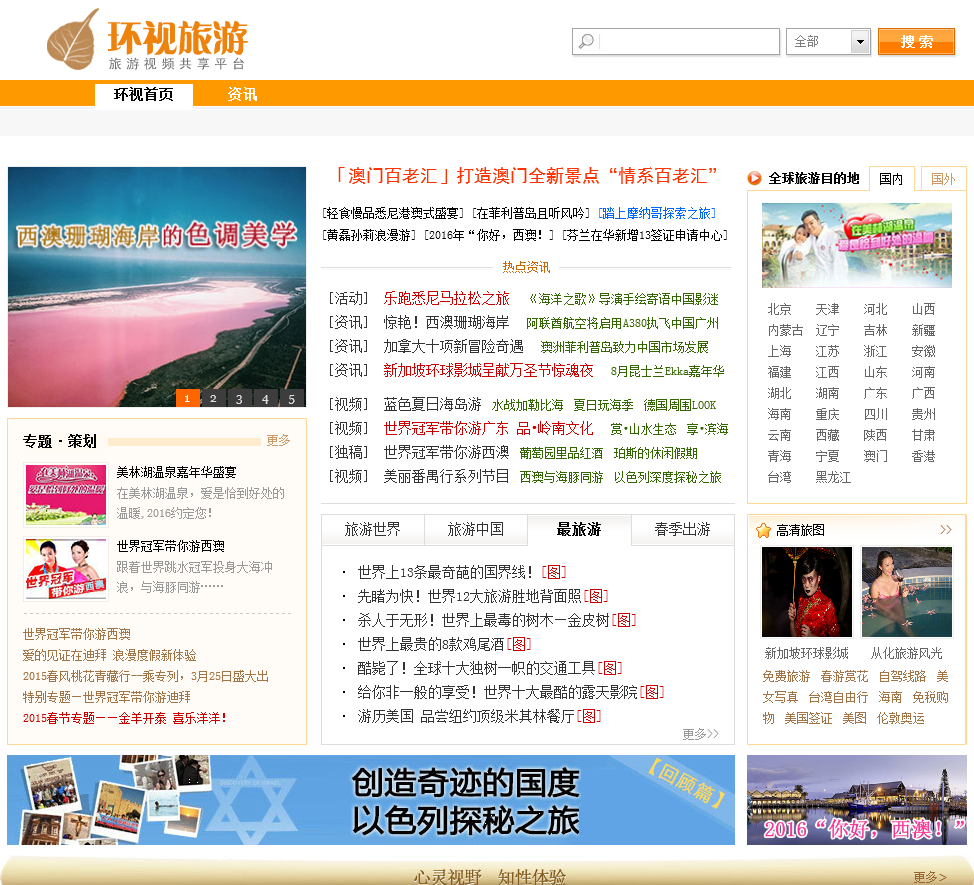Open the 澳门百老汇 headline article
This screenshot has height=885, width=974.
[x=526, y=176]
